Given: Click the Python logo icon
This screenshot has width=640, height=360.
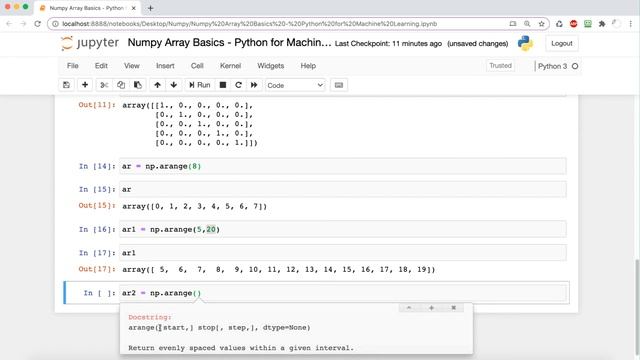Looking at the screenshot, I should 525,43.
